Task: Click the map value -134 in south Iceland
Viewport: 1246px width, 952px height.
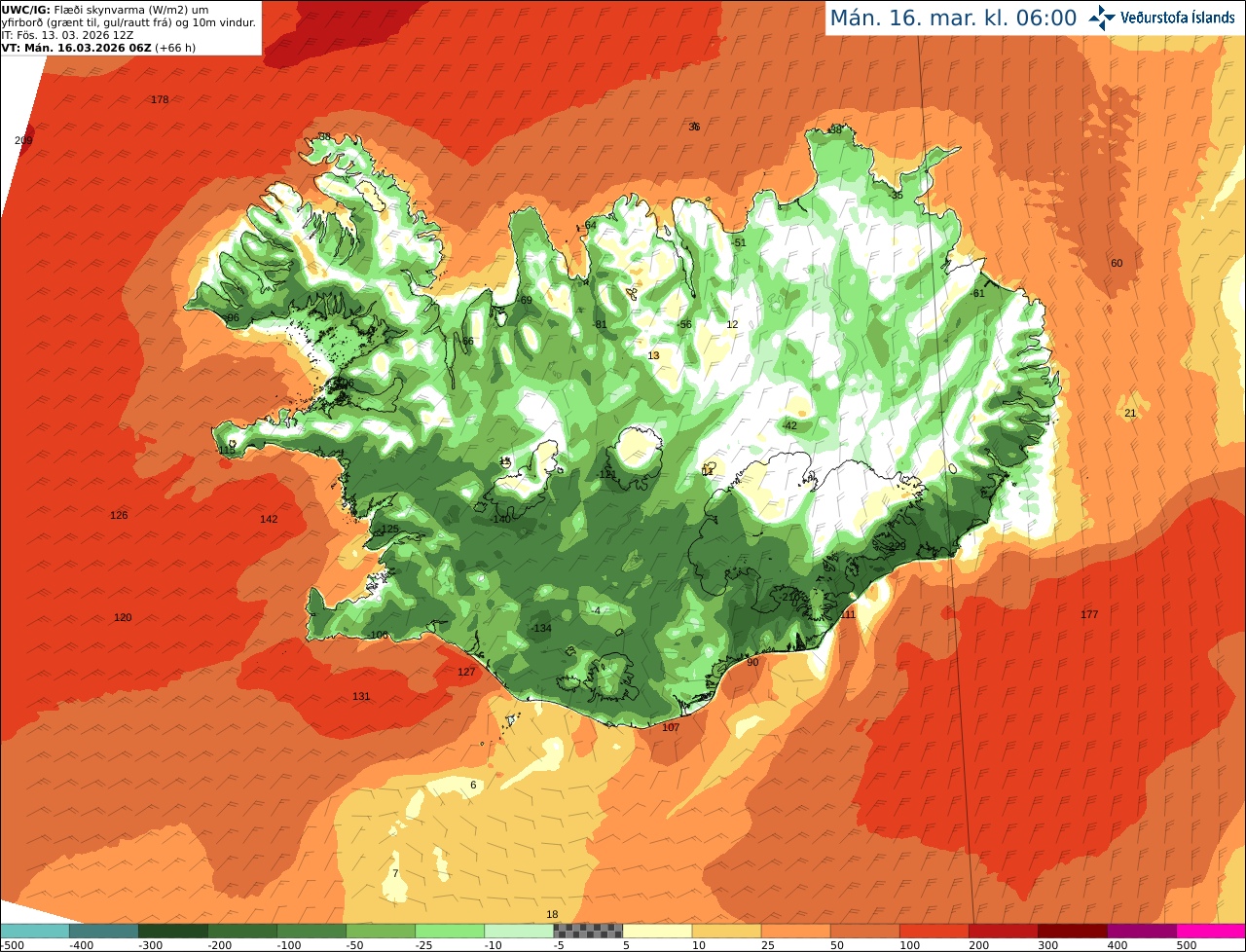Action: (x=541, y=629)
